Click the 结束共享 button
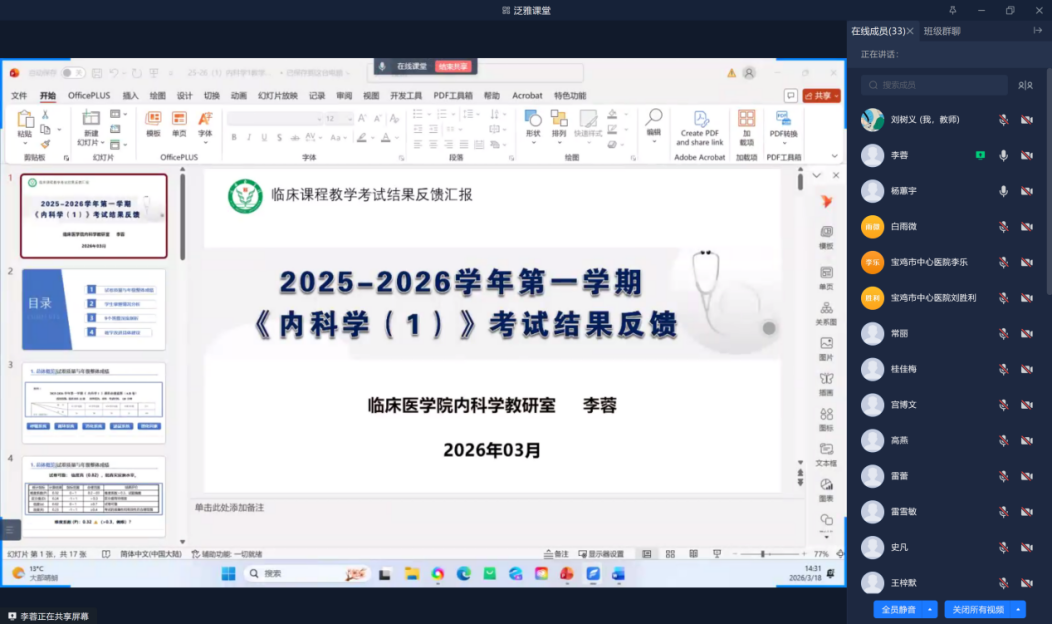The width and height of the screenshot is (1052, 624). pyautogui.click(x=453, y=66)
